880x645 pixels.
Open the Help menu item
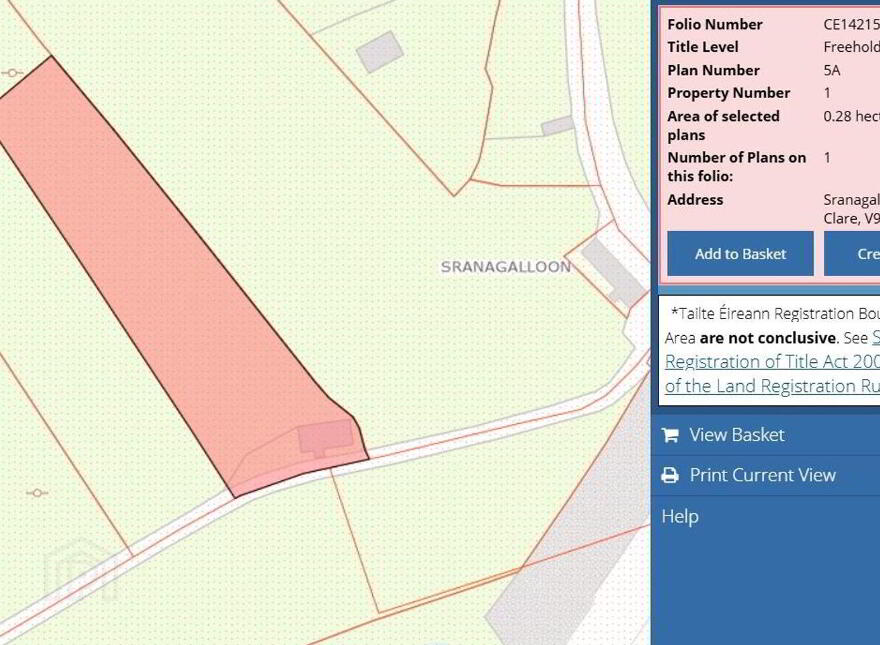(680, 516)
